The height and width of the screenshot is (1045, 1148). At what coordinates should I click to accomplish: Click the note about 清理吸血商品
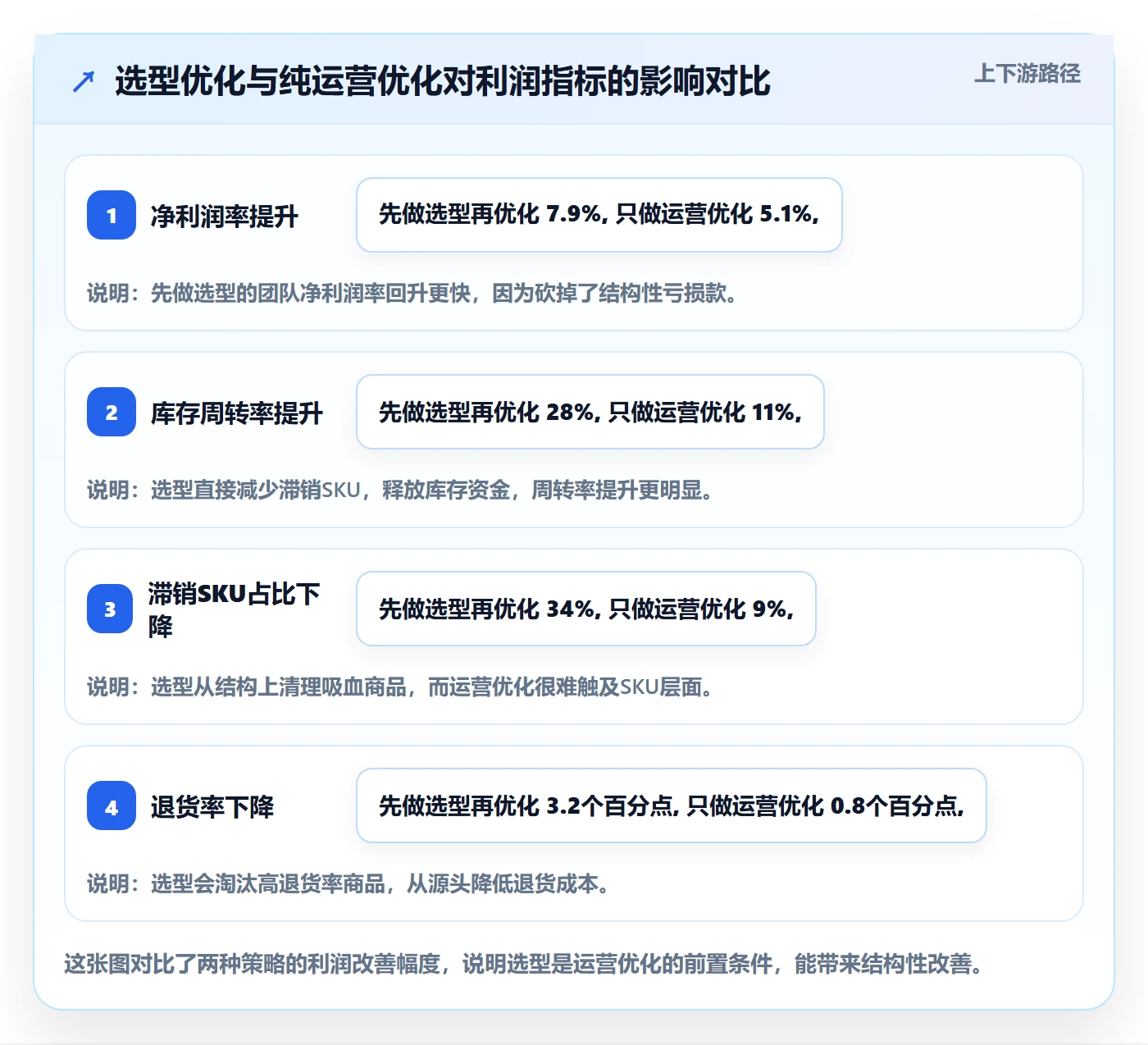pyautogui.click(x=400, y=687)
